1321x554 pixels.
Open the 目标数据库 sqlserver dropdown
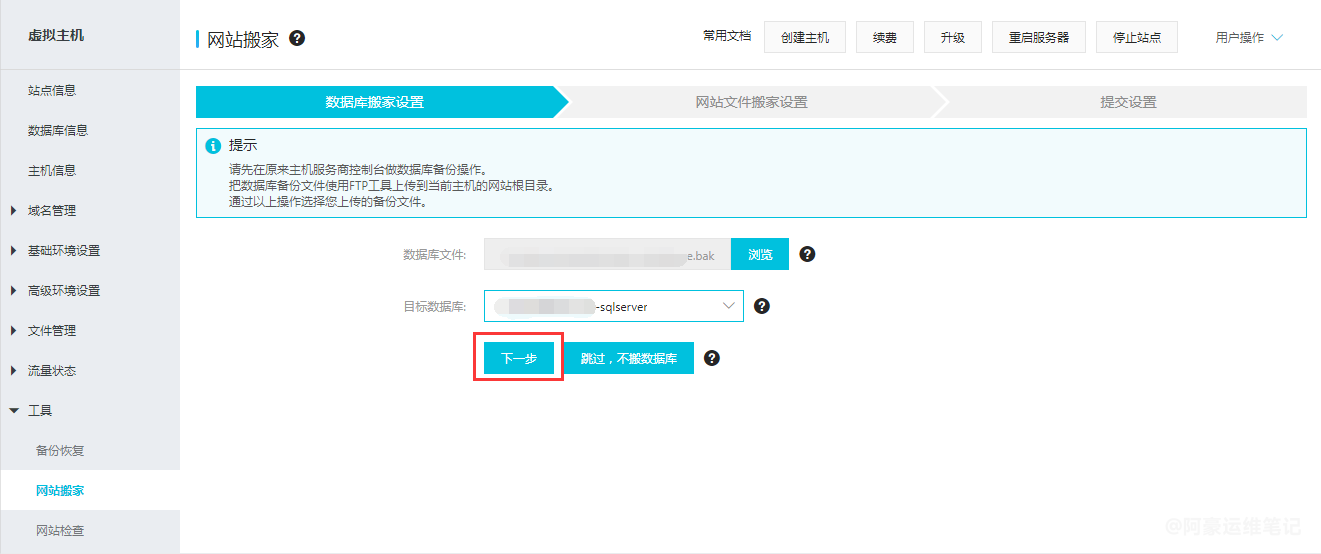(613, 306)
